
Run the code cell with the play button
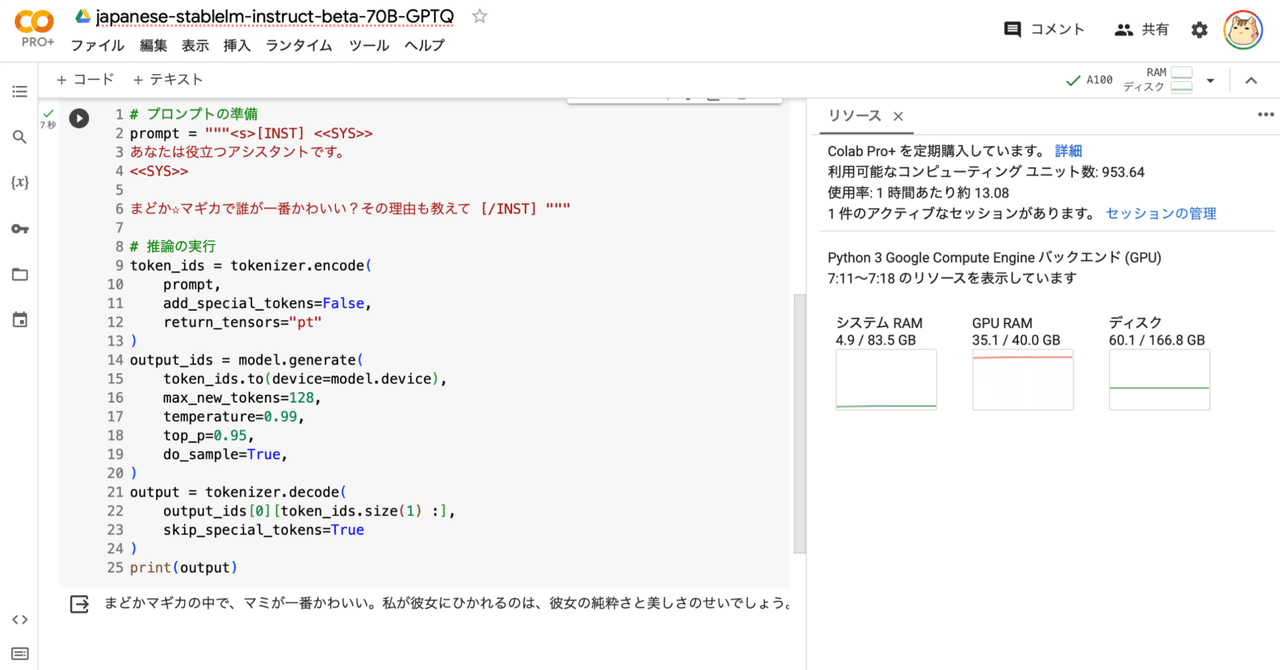tap(79, 118)
